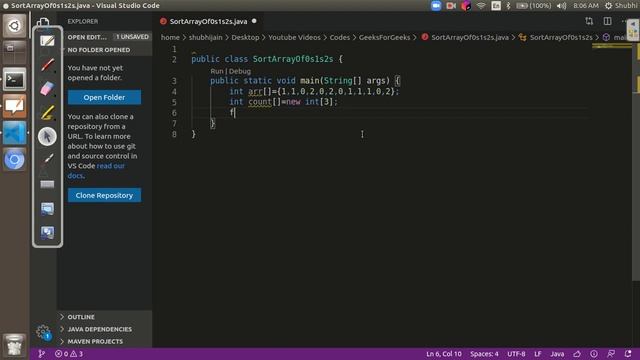The height and width of the screenshot is (360, 640).
Task: Click the Java thumbs-up status icon
Action: (x=577, y=354)
